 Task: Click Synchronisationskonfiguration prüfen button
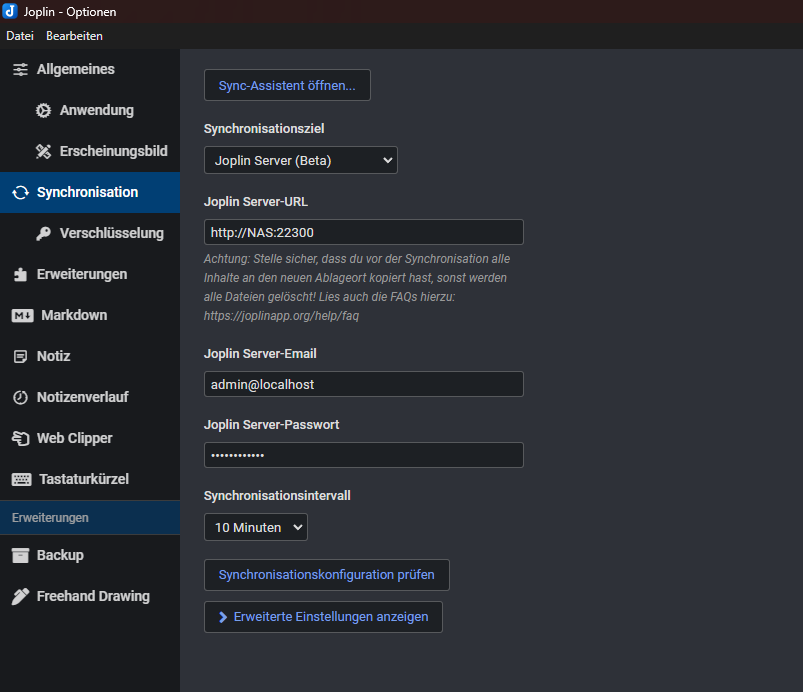click(326, 575)
